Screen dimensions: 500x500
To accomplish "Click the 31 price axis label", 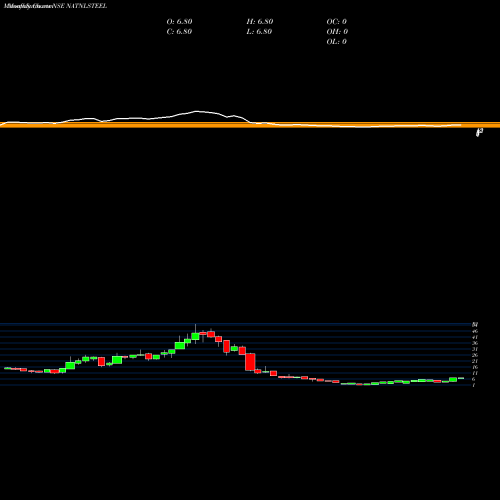I will (x=475, y=349).
